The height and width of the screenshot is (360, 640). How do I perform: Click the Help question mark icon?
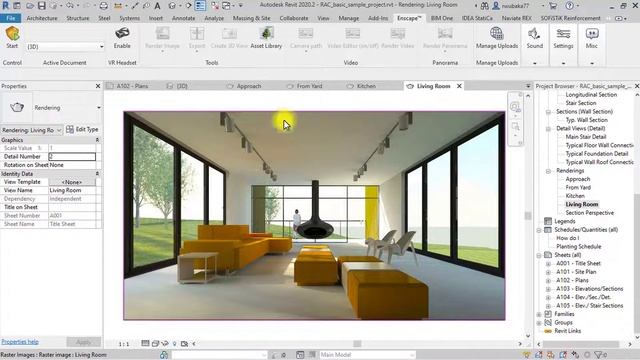tap(569, 6)
